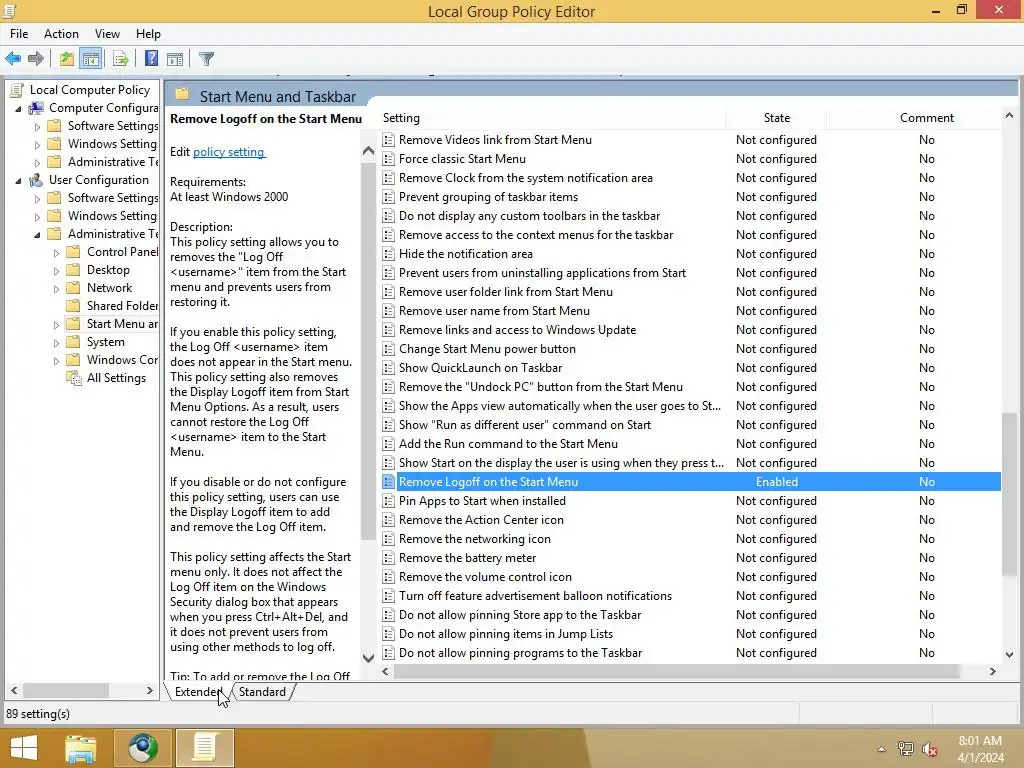Open the Action menu

click(x=61, y=34)
